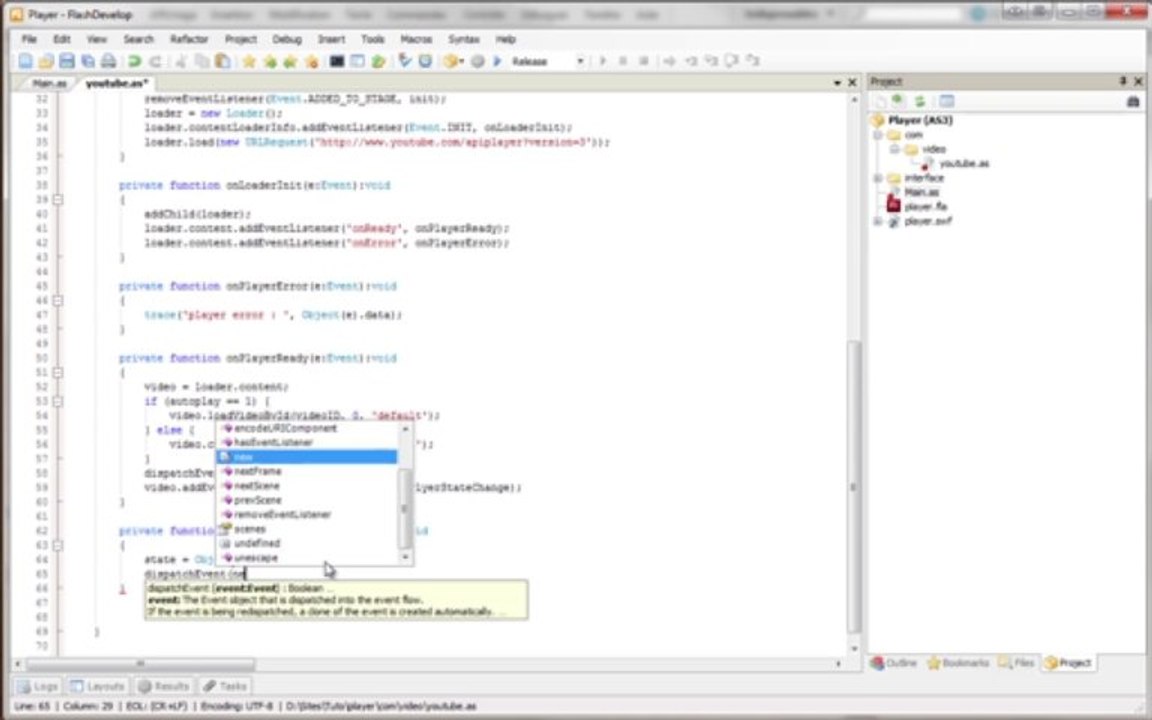
Task: Switch to the Files panel tab
Action: click(1016, 663)
